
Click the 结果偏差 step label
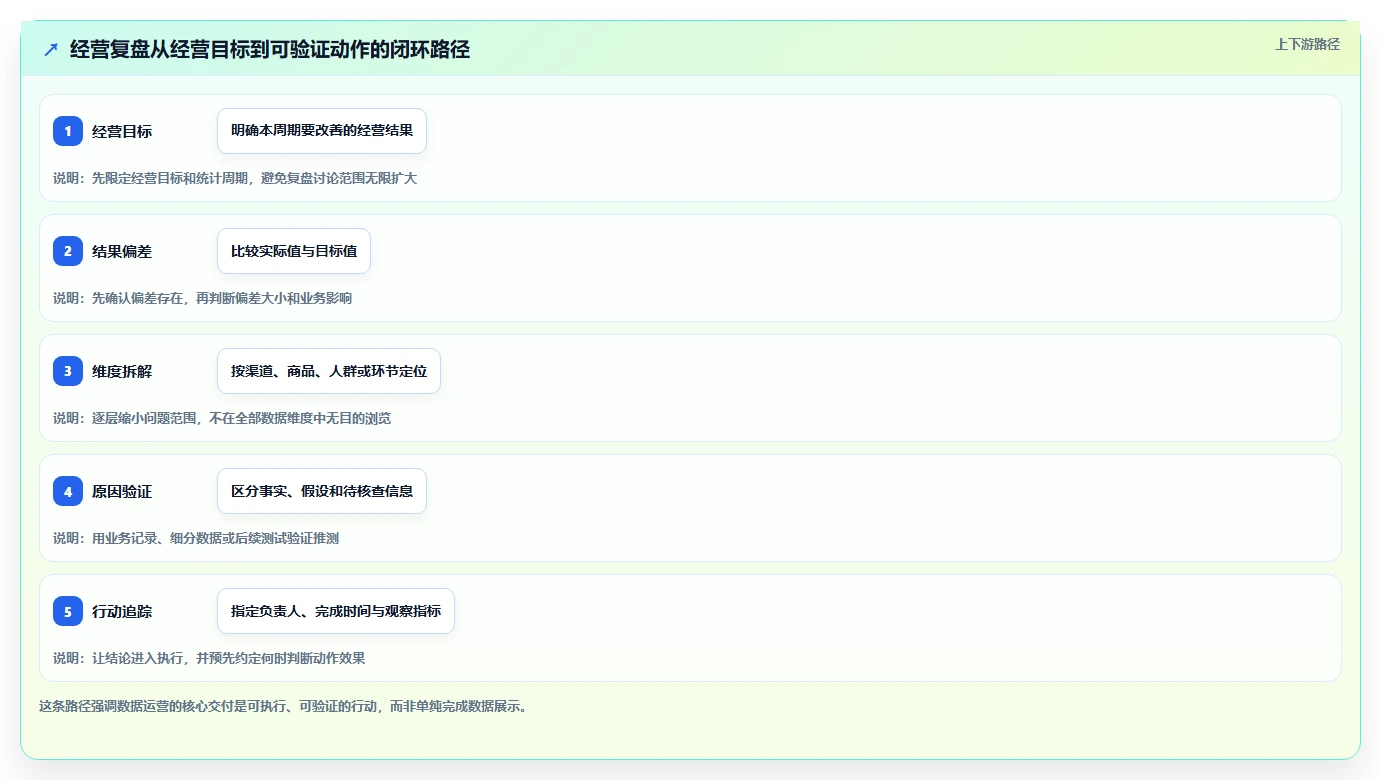point(122,251)
